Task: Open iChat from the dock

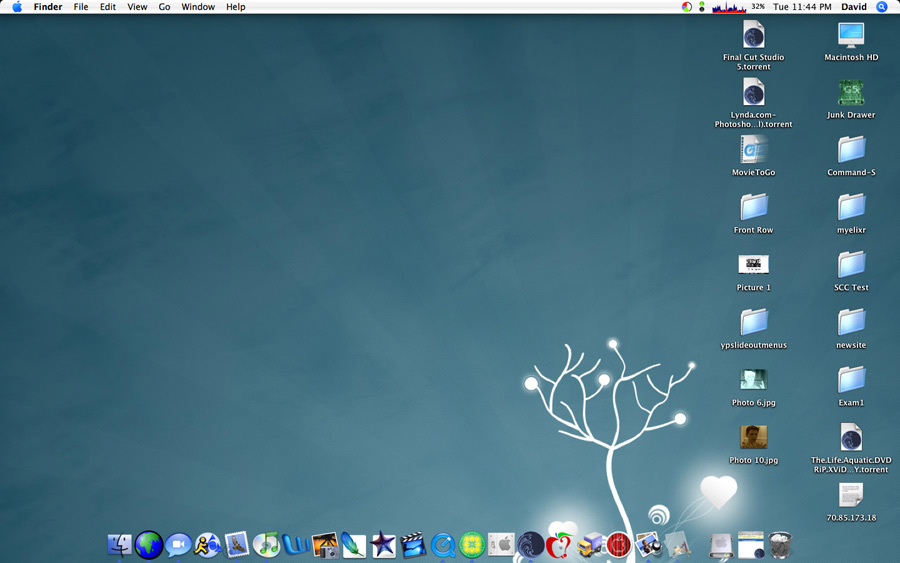Action: 179,545
